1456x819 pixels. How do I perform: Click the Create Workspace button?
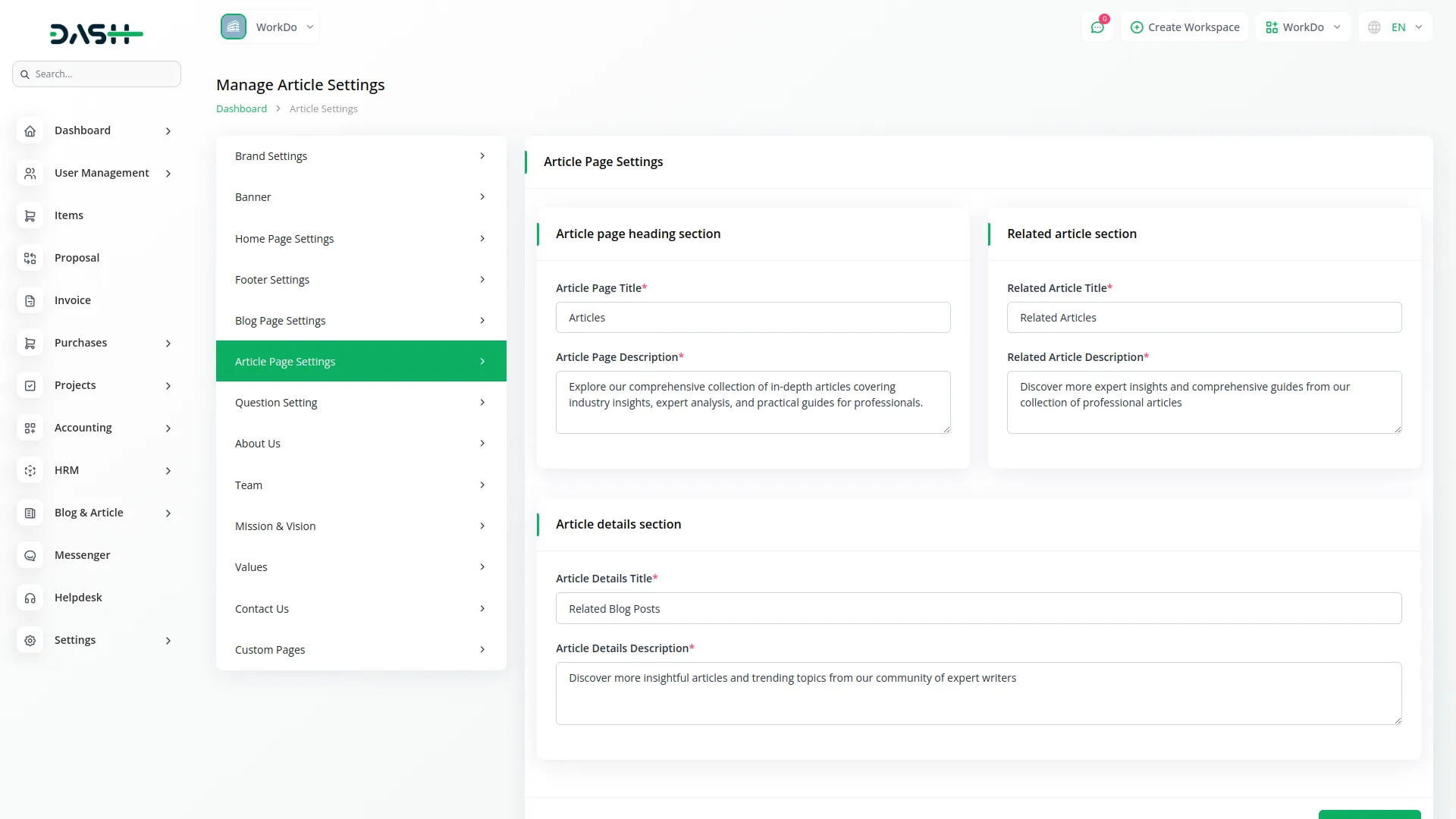point(1185,27)
